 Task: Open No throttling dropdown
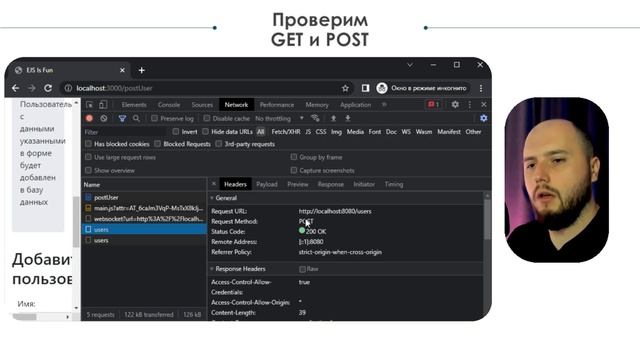point(280,118)
